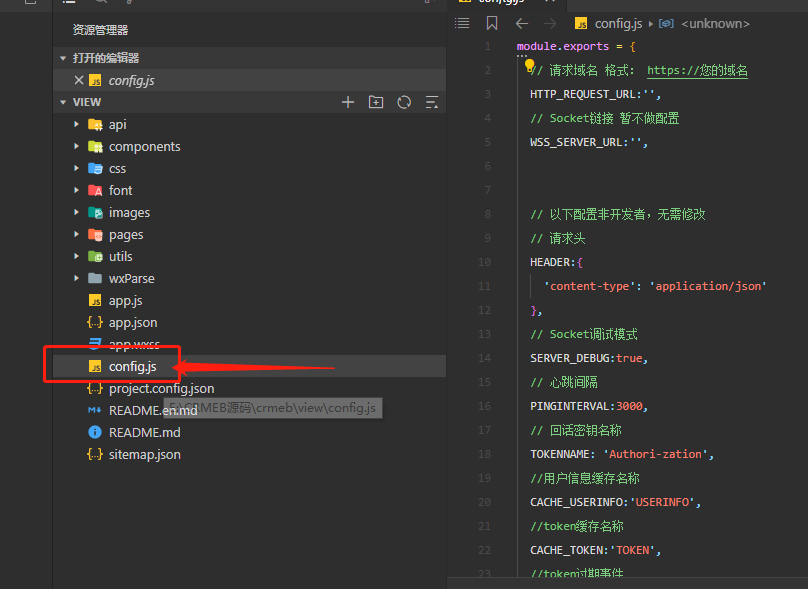The image size is (808, 589).
Task: Click the wxParse folder icon
Action: [95, 278]
